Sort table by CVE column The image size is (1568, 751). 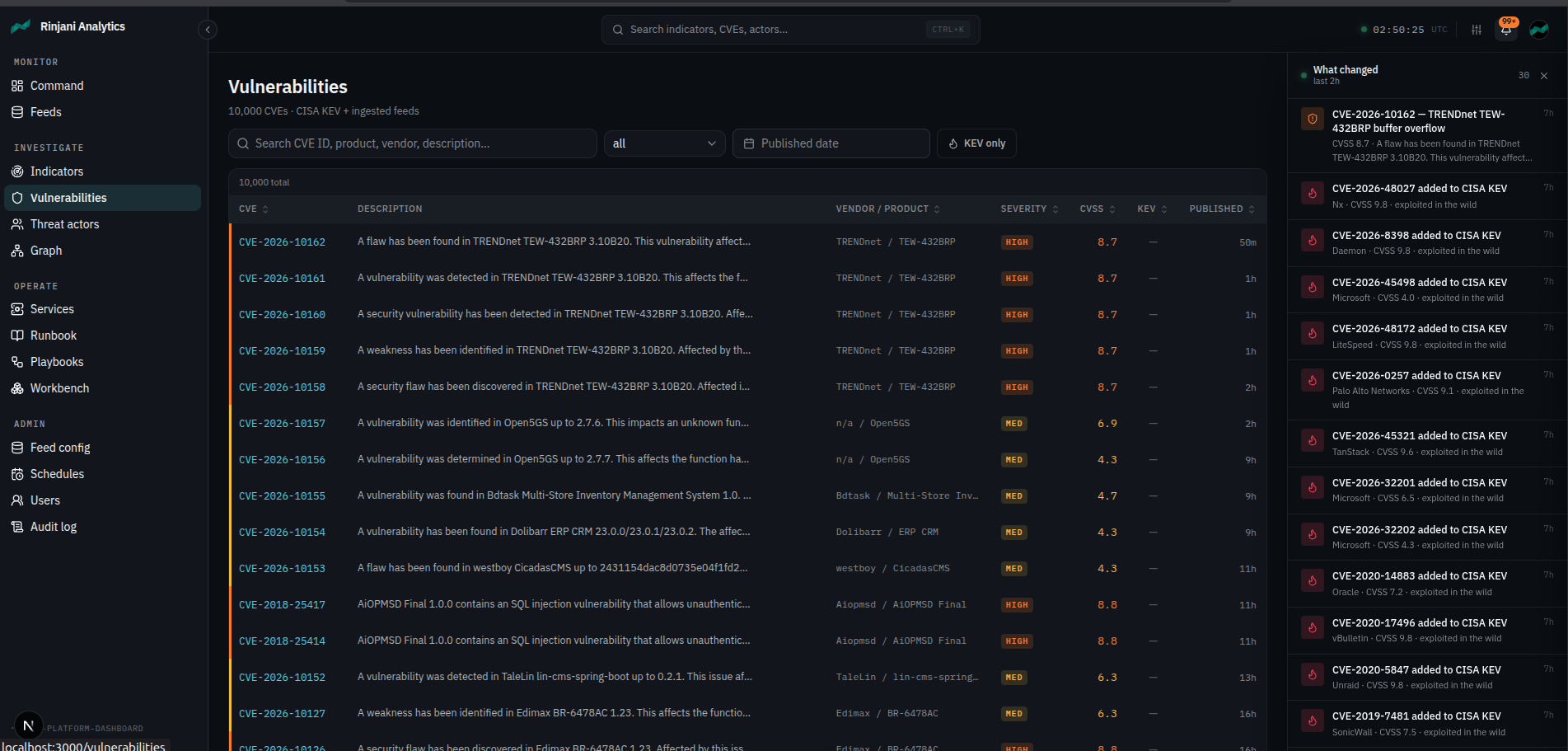(254, 209)
